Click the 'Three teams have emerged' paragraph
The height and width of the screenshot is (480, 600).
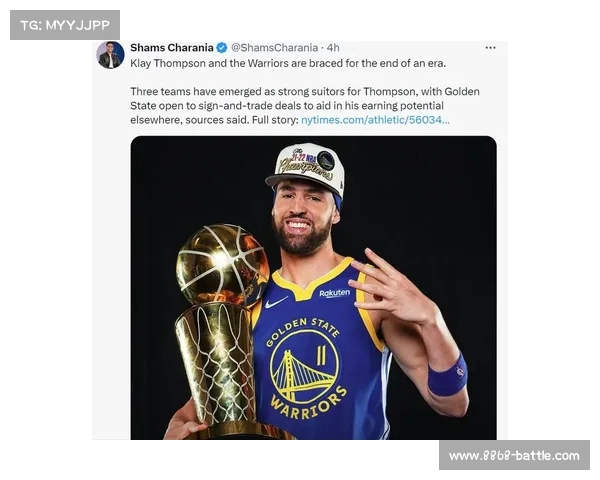coord(304,105)
